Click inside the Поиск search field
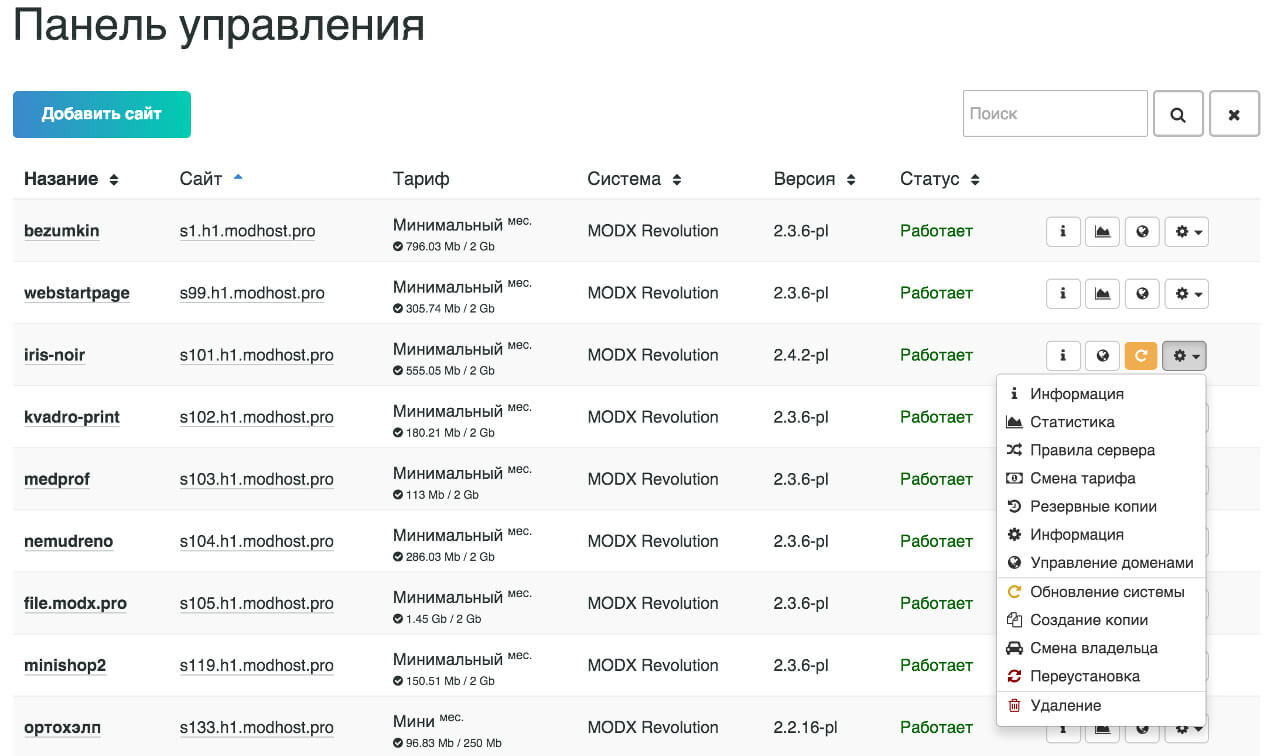The width and height of the screenshot is (1274, 756). (1054, 113)
